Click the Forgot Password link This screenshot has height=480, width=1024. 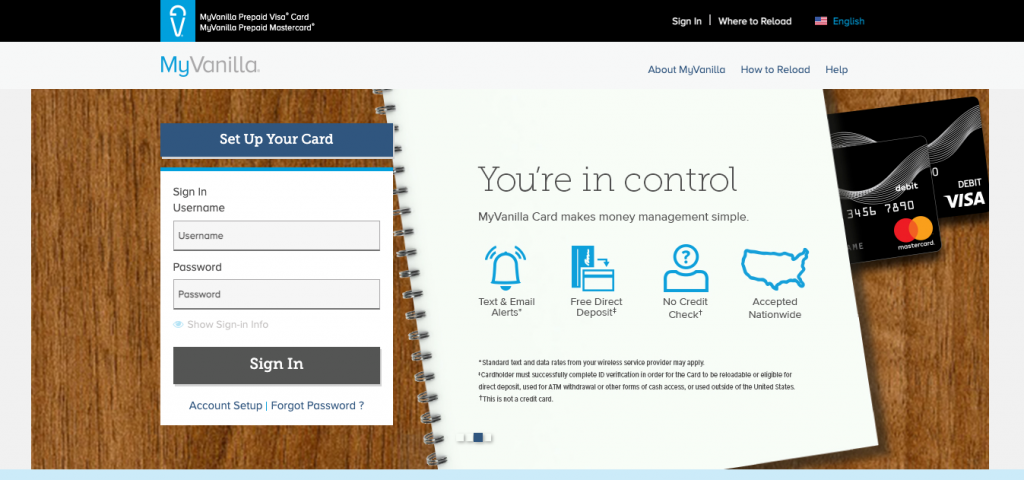click(x=317, y=406)
